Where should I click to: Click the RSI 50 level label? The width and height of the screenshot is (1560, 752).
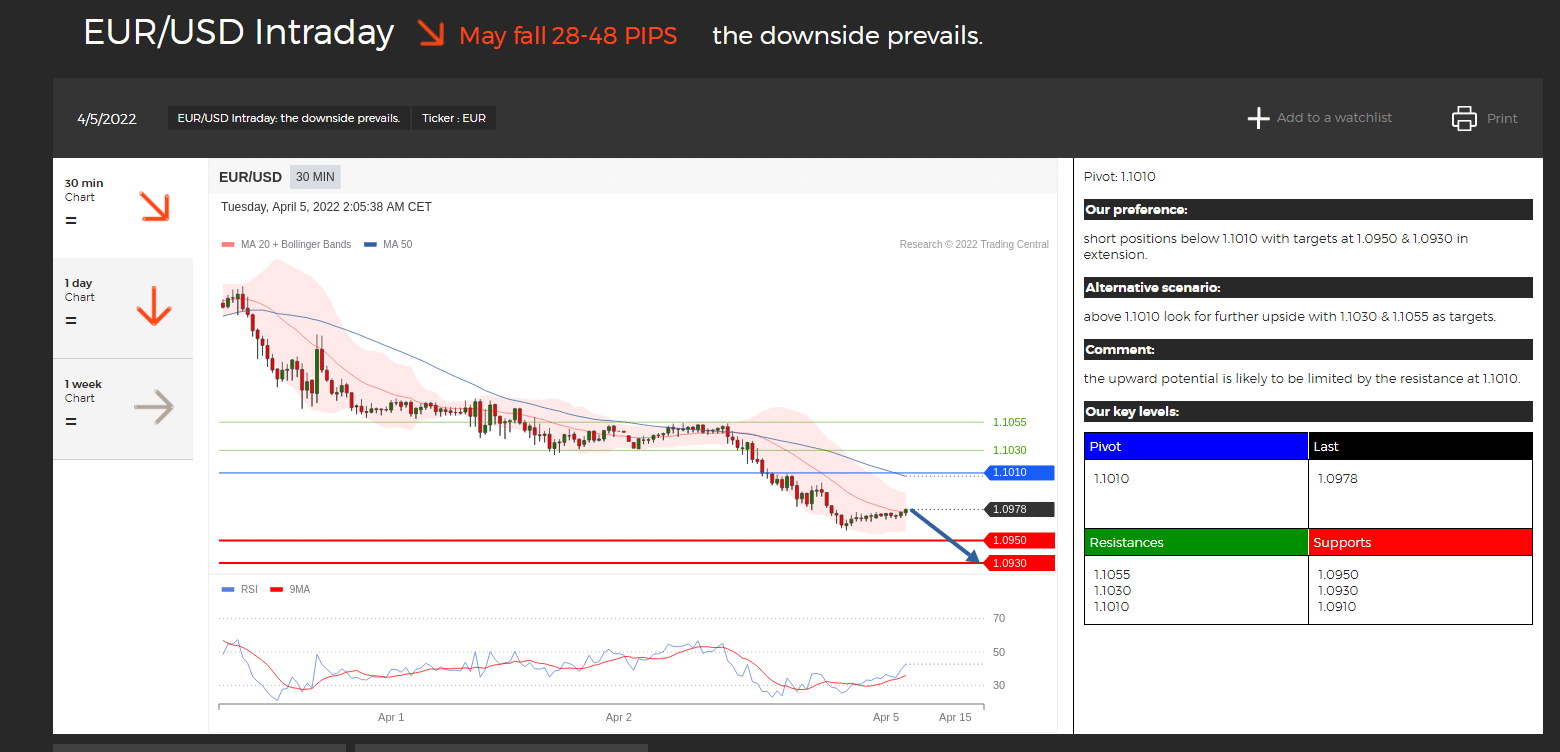(x=999, y=652)
